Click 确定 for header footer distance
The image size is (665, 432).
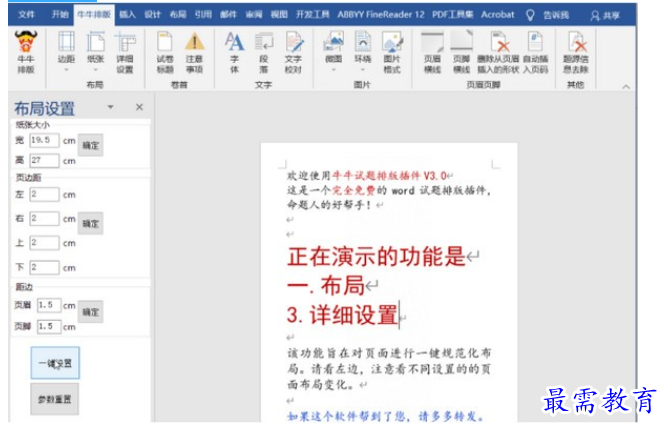90,312
